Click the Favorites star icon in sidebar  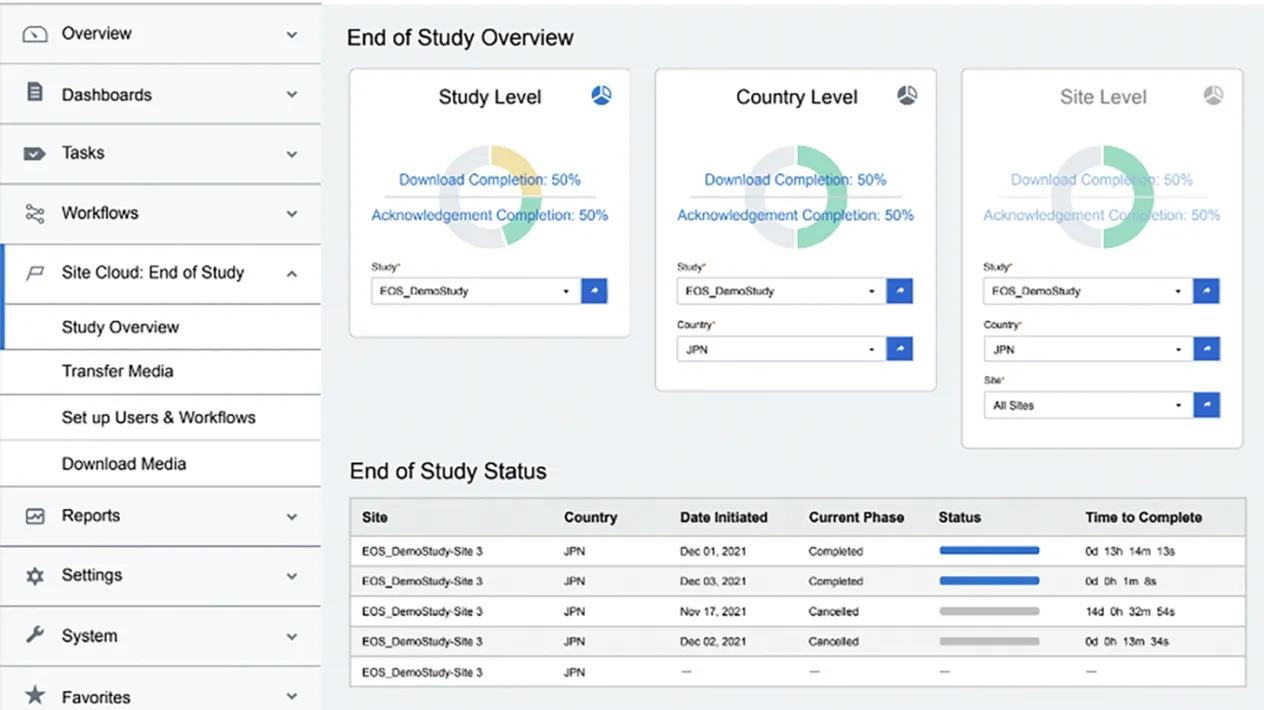(x=35, y=696)
